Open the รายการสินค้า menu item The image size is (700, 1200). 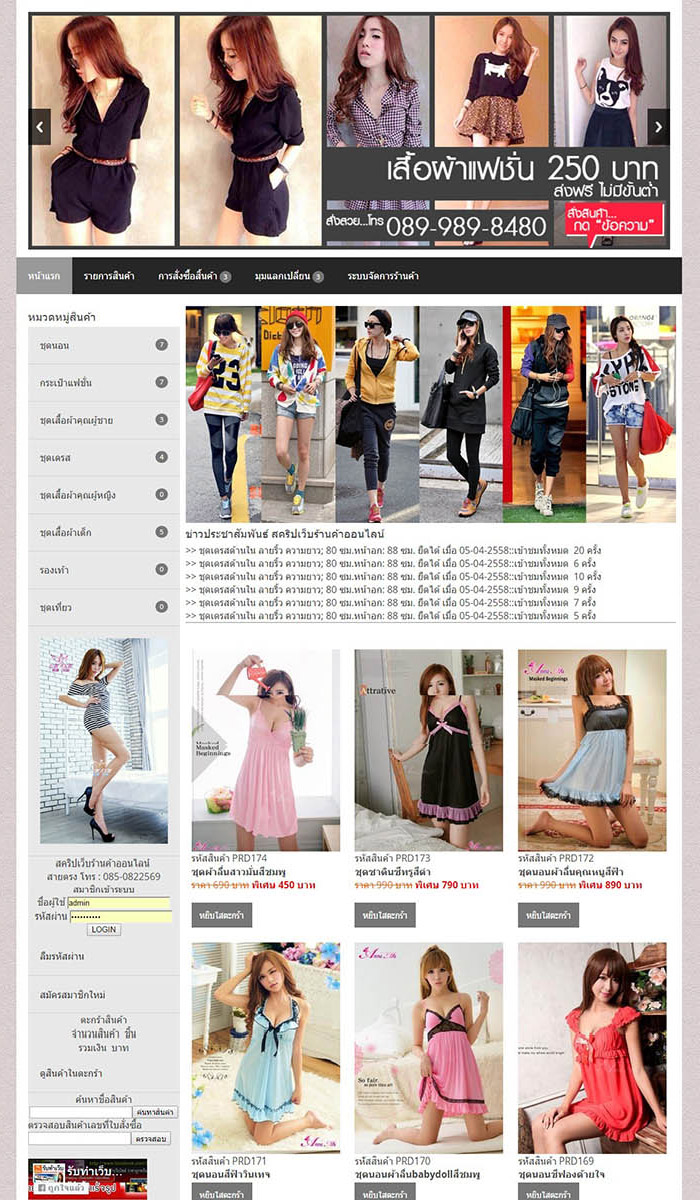click(109, 276)
